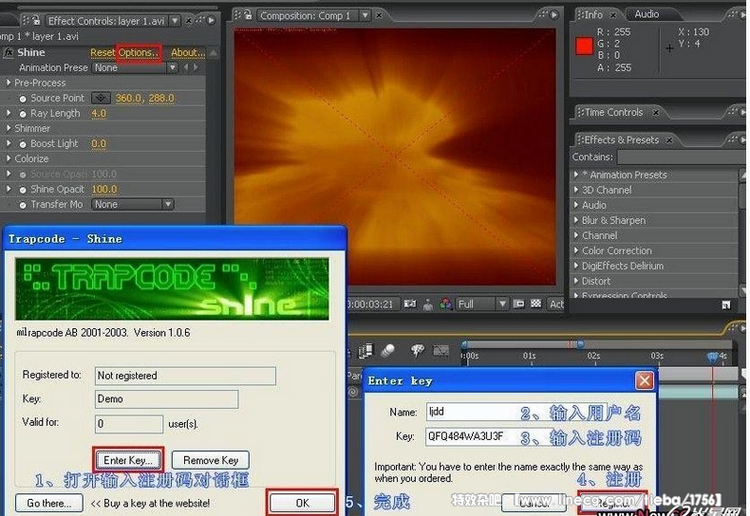
Task: Toggle the region of interest icon
Action: pyautogui.click(x=518, y=304)
